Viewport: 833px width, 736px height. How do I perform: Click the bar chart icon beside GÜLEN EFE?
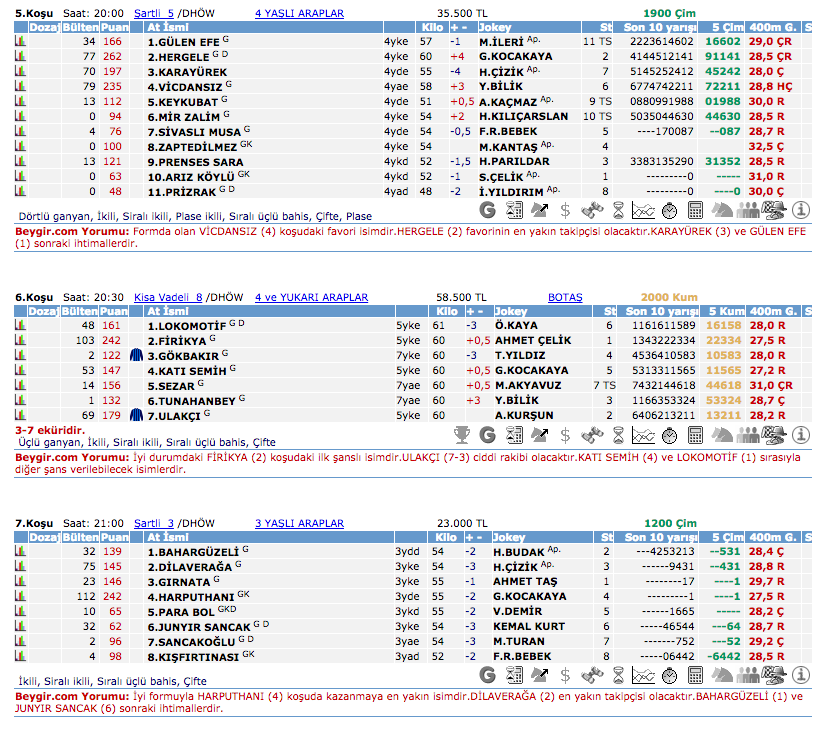20,42
